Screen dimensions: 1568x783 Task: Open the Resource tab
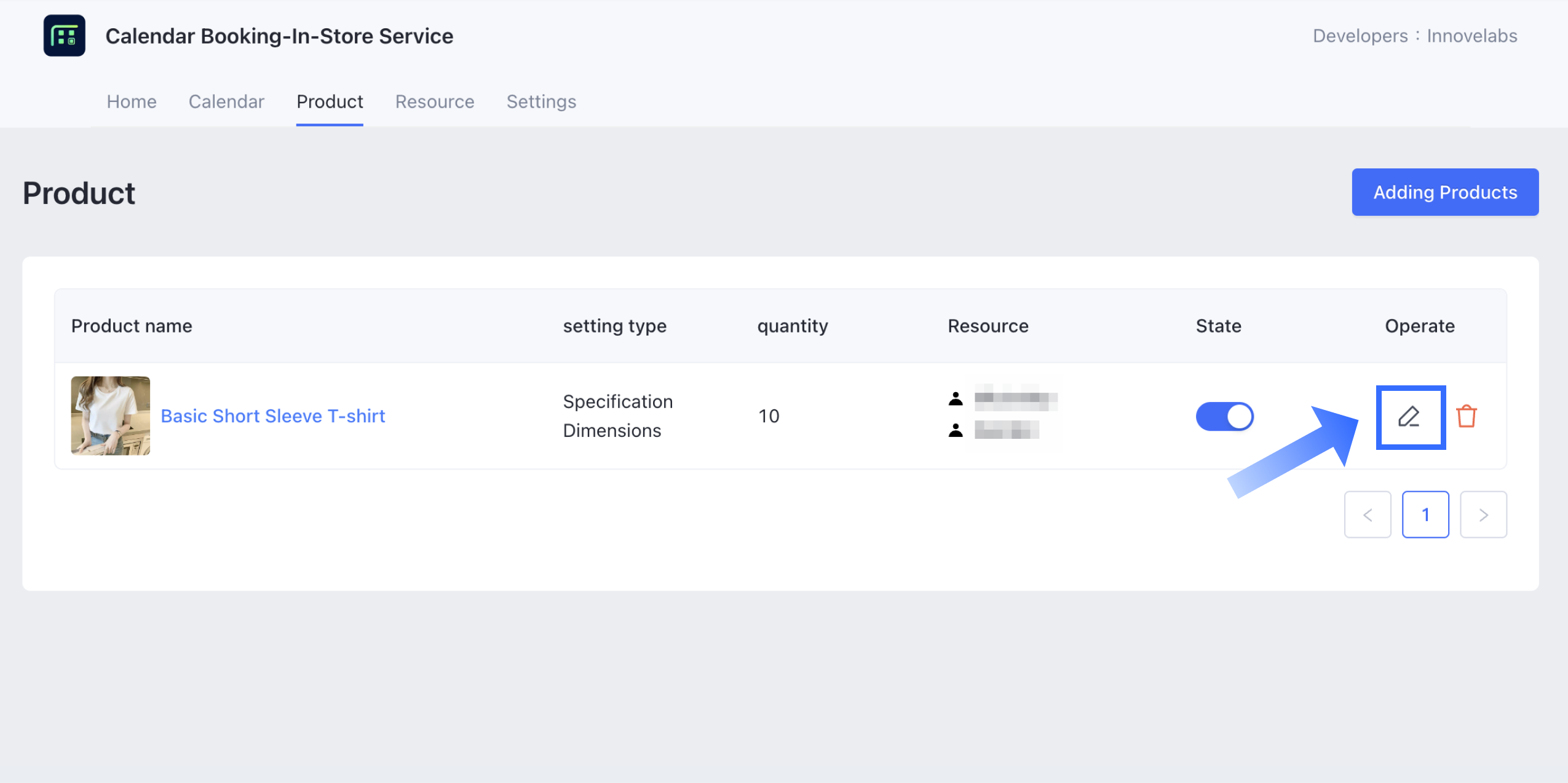coord(434,101)
